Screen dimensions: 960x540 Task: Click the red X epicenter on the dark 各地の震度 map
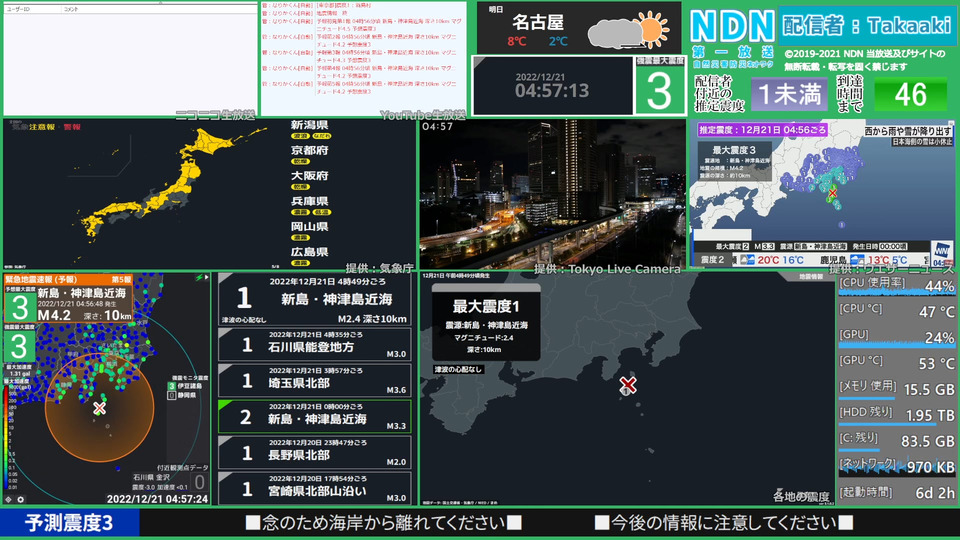tap(628, 384)
